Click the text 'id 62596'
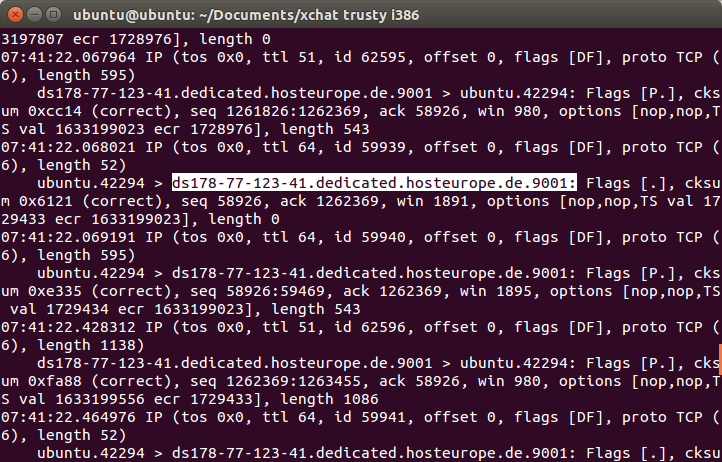 point(370,327)
